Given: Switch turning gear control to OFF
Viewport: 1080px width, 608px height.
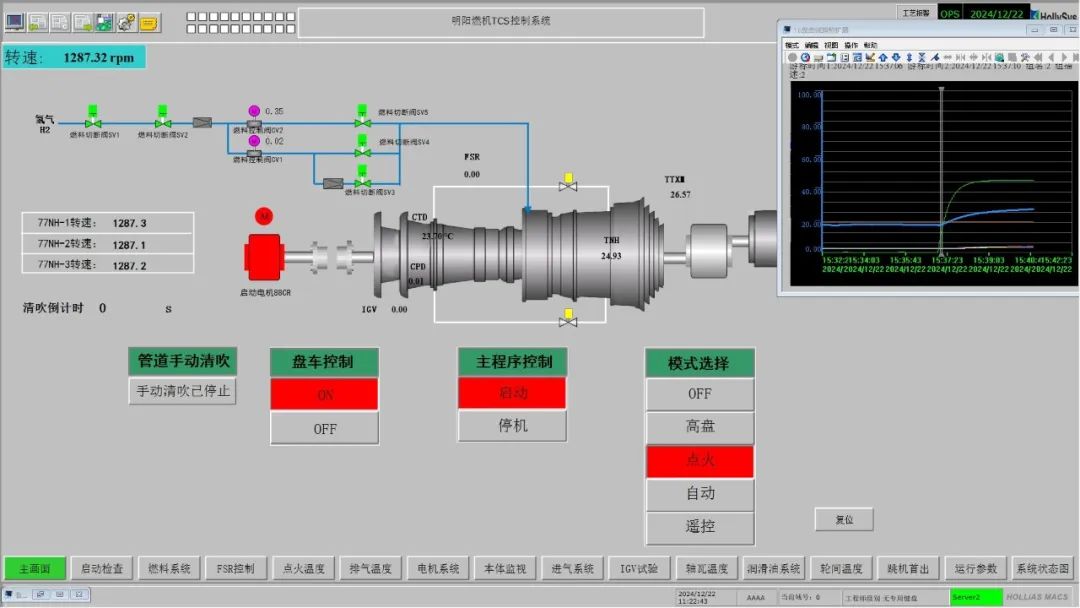Looking at the screenshot, I should click(x=324, y=429).
